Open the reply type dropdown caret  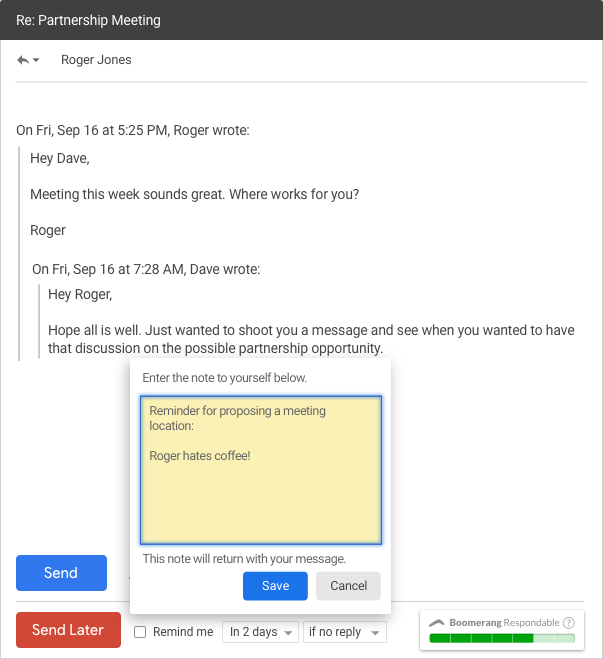[37, 61]
